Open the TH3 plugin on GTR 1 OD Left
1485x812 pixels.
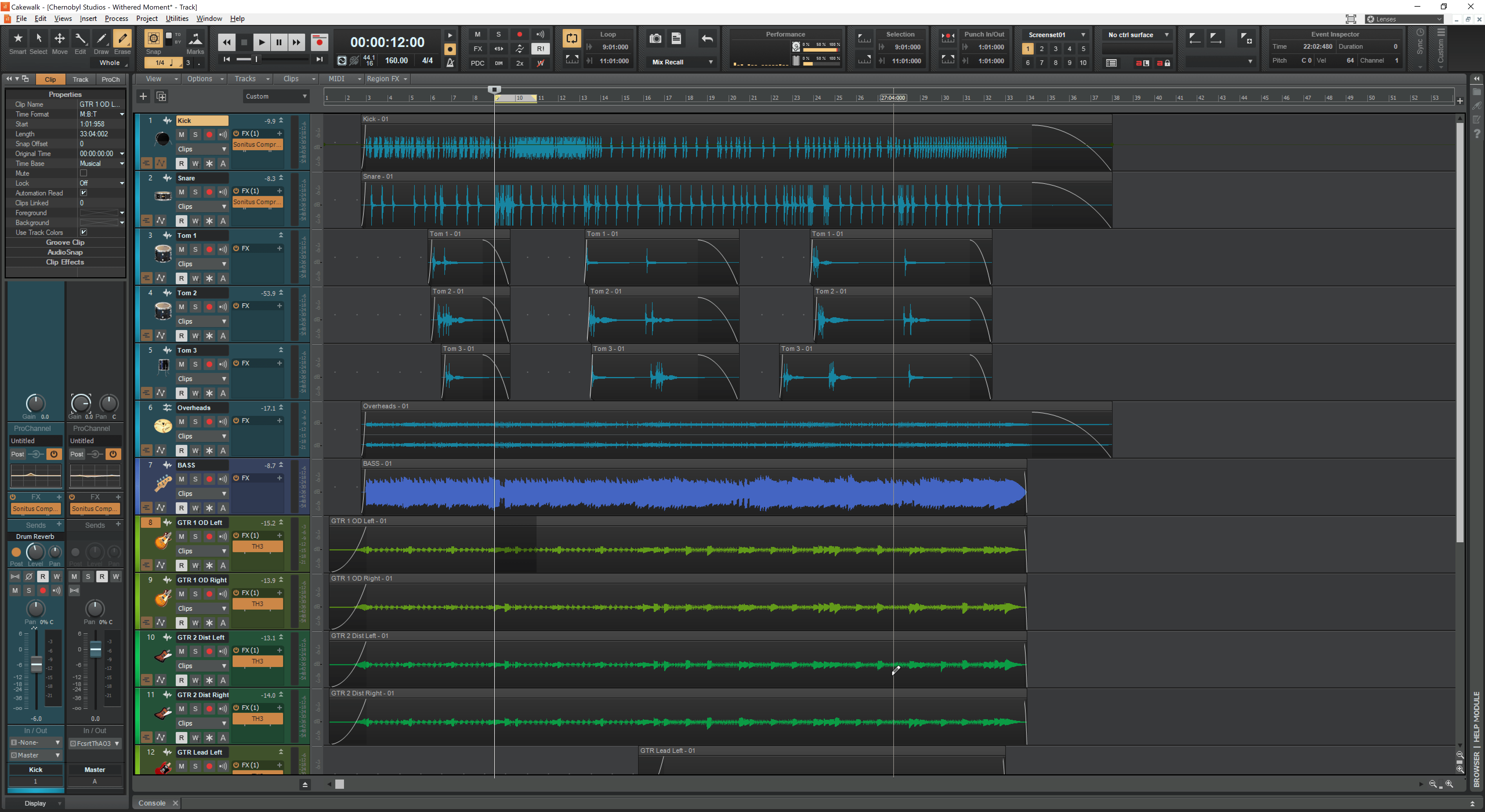pyautogui.click(x=257, y=546)
